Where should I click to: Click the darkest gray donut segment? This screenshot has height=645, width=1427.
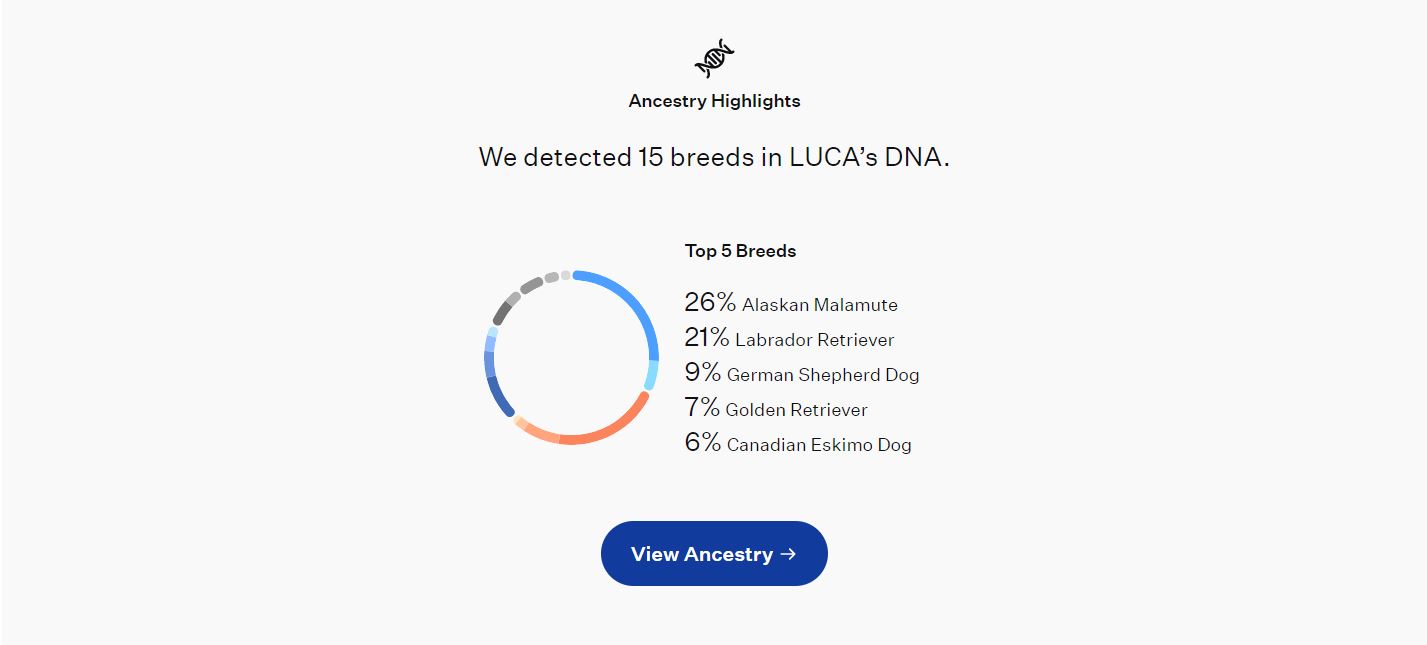(x=501, y=314)
